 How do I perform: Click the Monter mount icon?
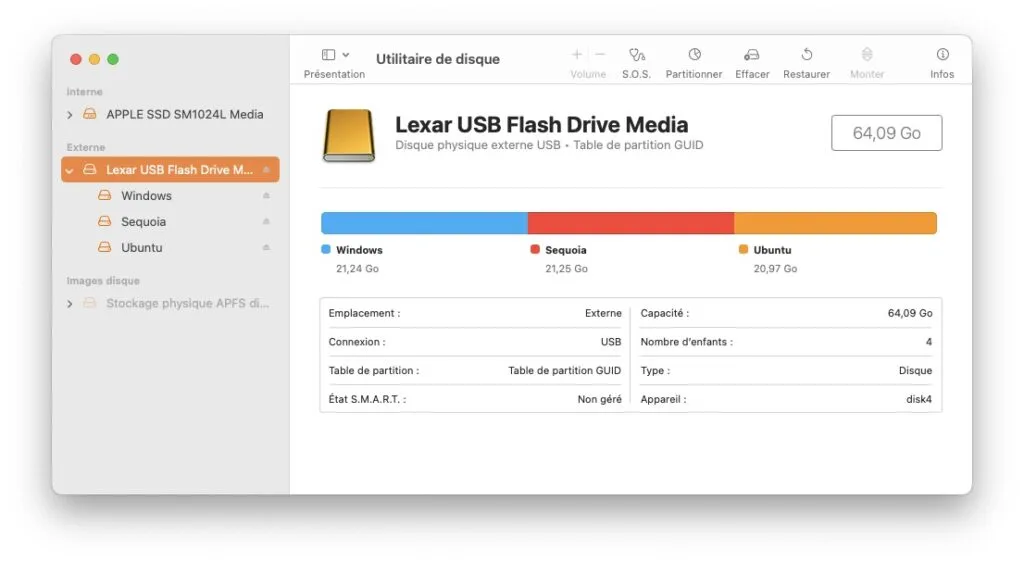tap(867, 54)
